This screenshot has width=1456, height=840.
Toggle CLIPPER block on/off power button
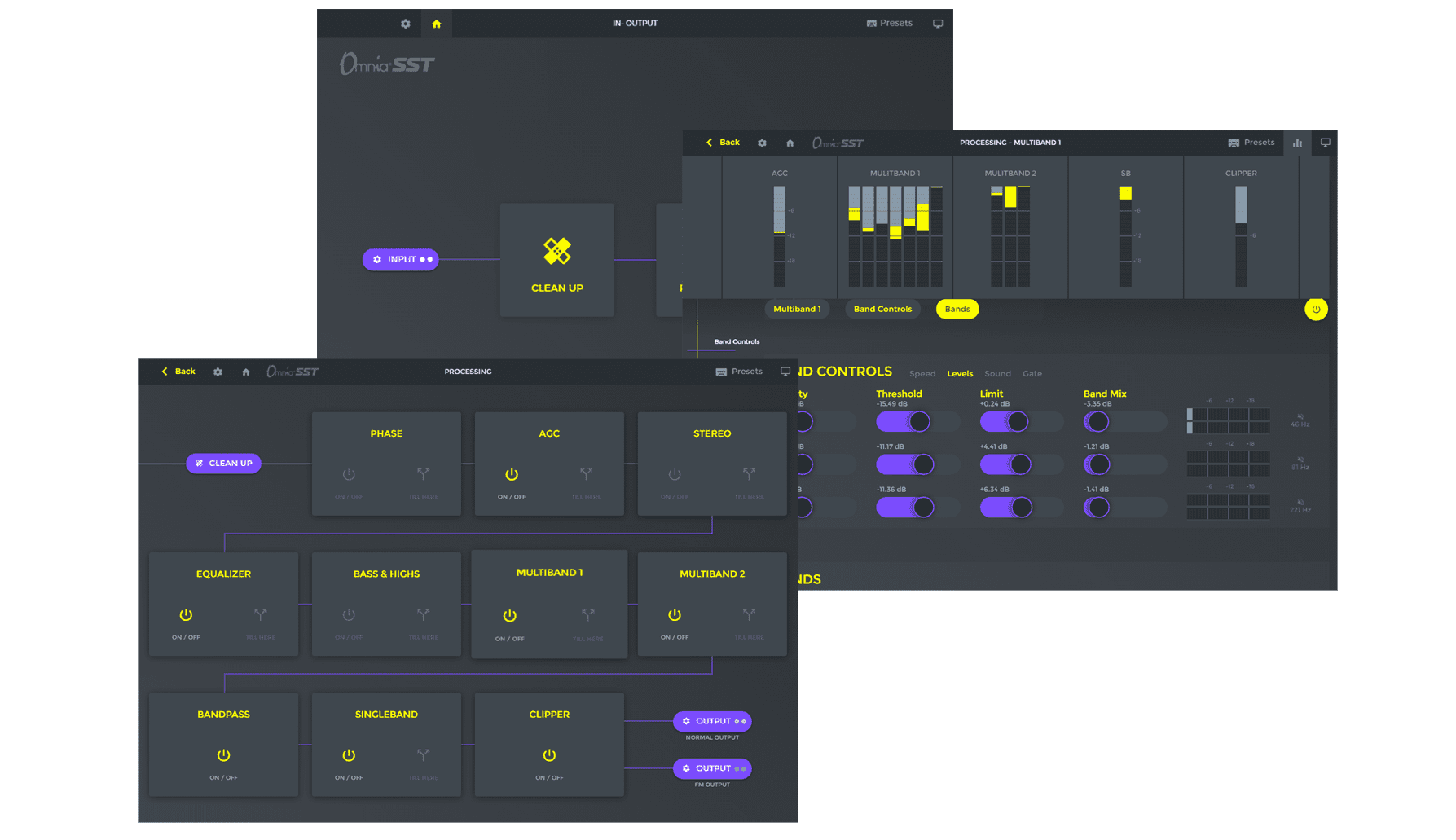tap(549, 755)
